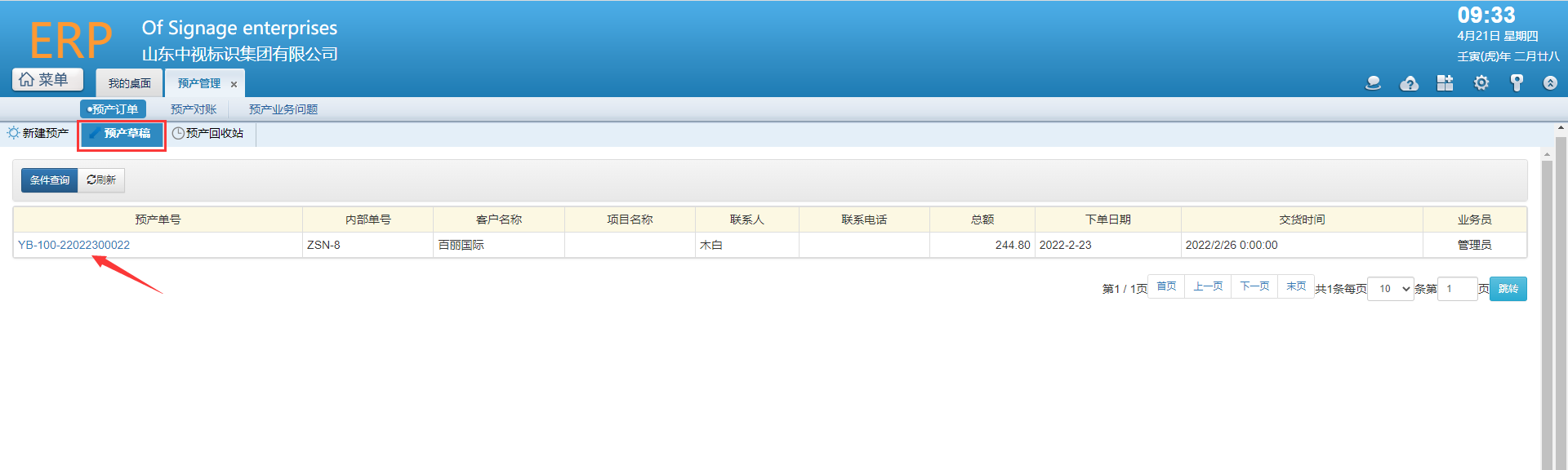
Task: Open the key password icon
Action: pos(1517,82)
